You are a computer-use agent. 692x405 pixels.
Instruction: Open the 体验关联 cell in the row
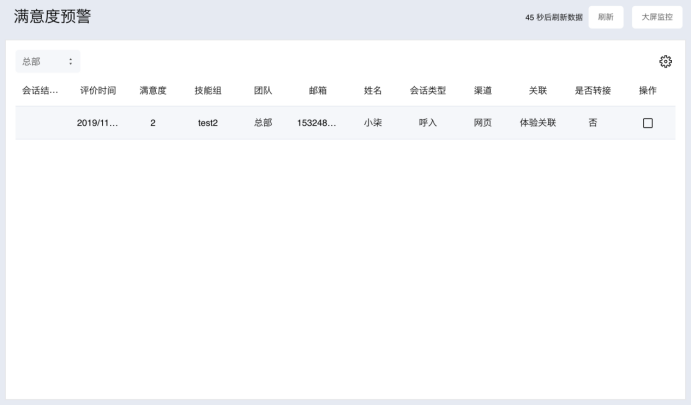click(537, 123)
